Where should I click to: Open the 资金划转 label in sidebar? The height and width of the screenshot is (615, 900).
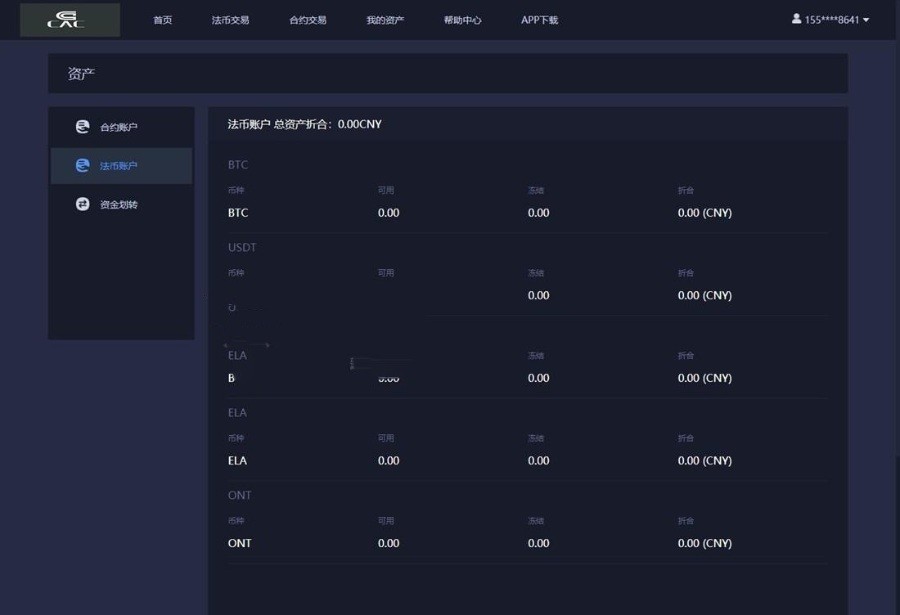[x=119, y=205]
